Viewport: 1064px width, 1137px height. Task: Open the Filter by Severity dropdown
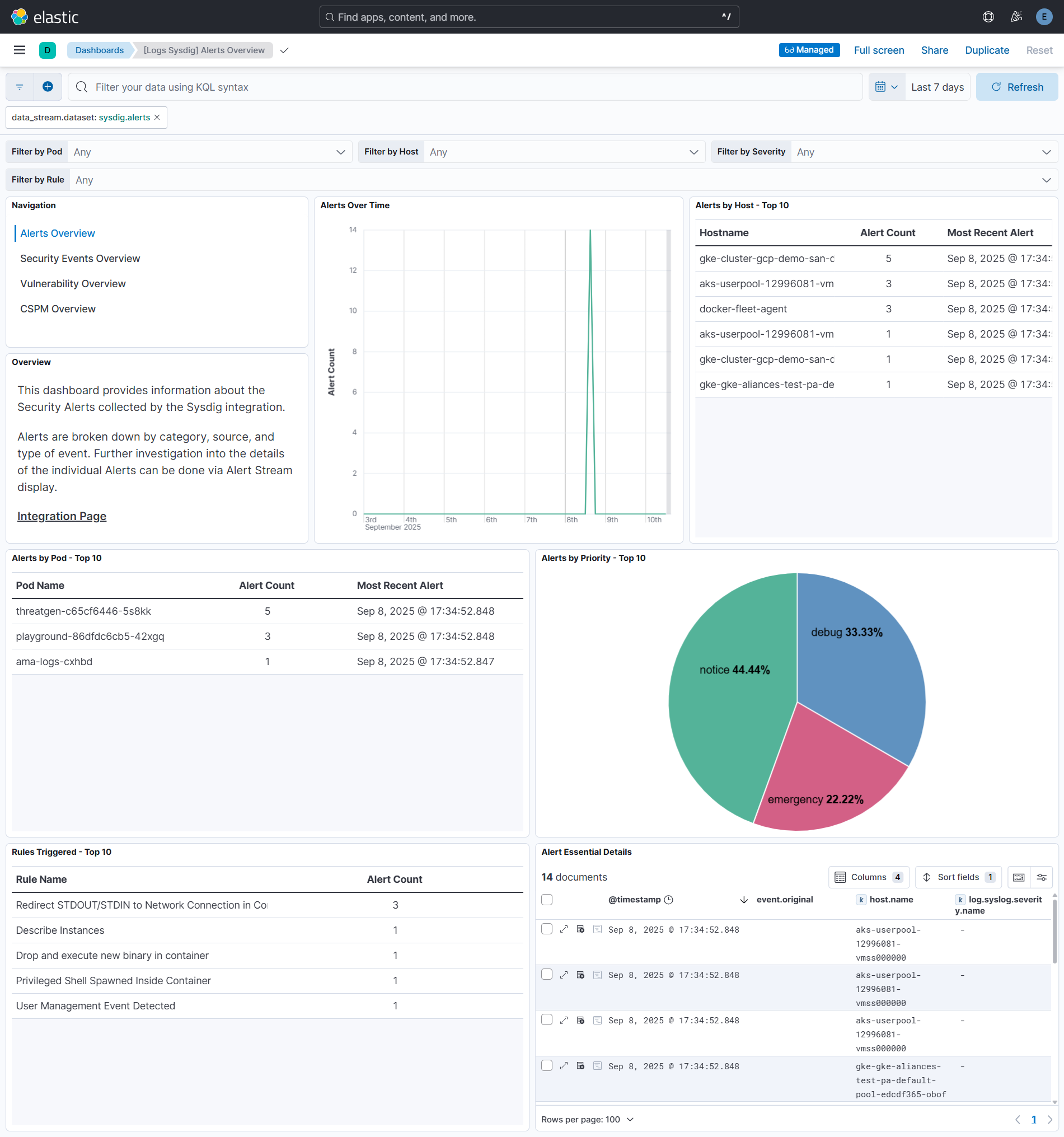[x=1046, y=152]
